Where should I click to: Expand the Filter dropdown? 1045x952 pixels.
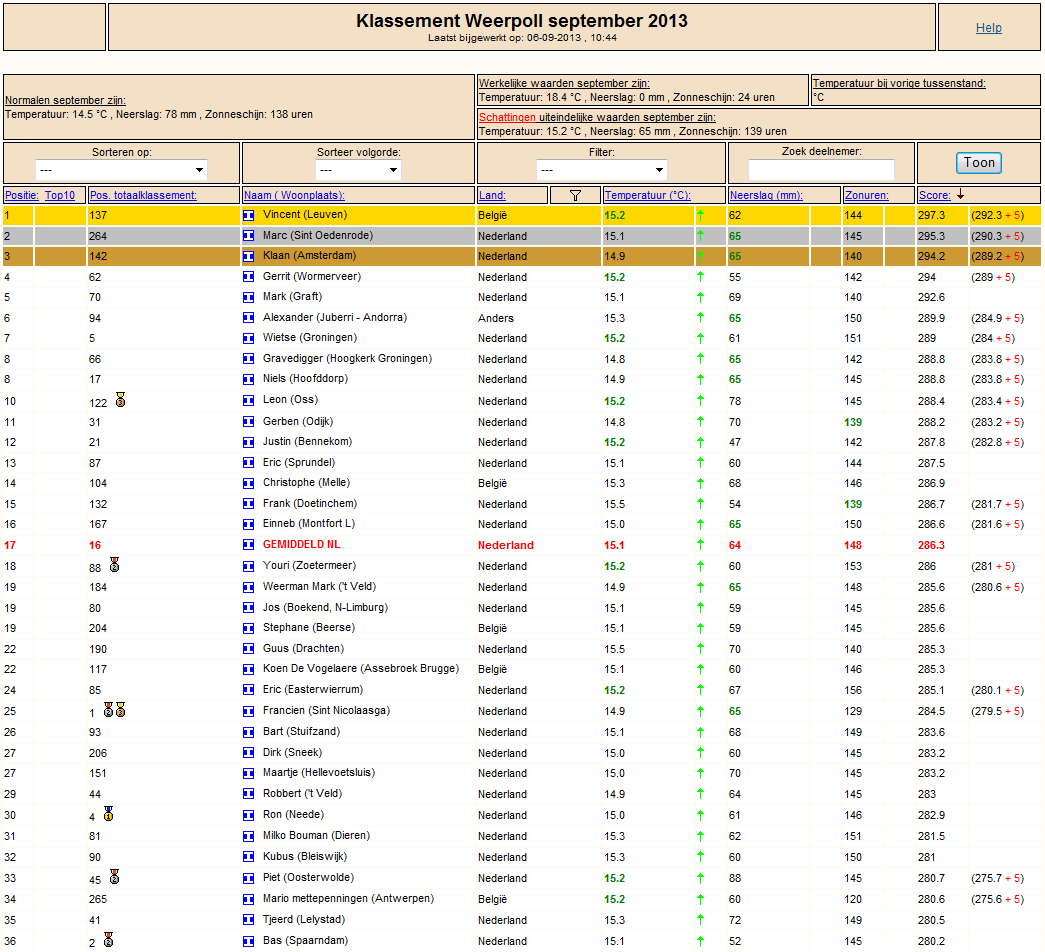[601, 170]
